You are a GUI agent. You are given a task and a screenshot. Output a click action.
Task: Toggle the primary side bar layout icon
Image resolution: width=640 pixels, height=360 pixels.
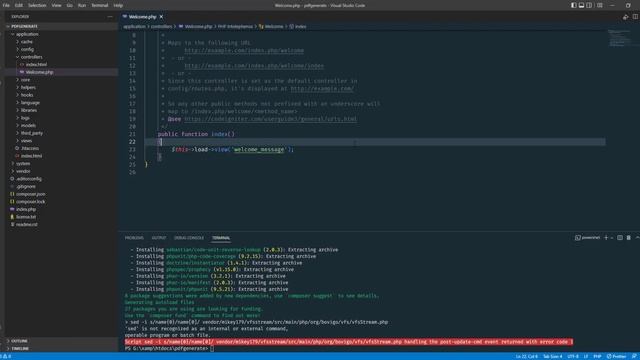pyautogui.click(x=573, y=5)
